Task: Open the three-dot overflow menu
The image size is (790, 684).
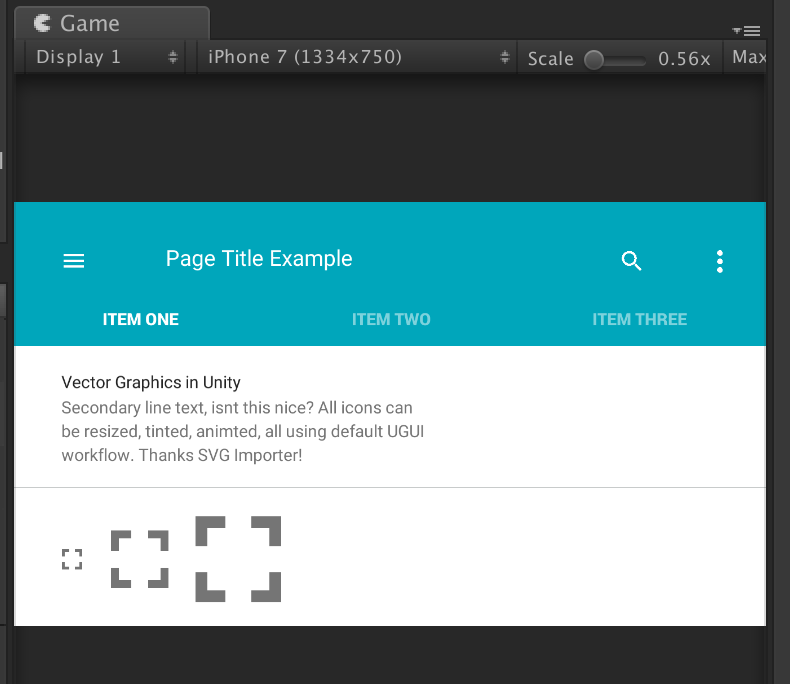Action: tap(720, 261)
